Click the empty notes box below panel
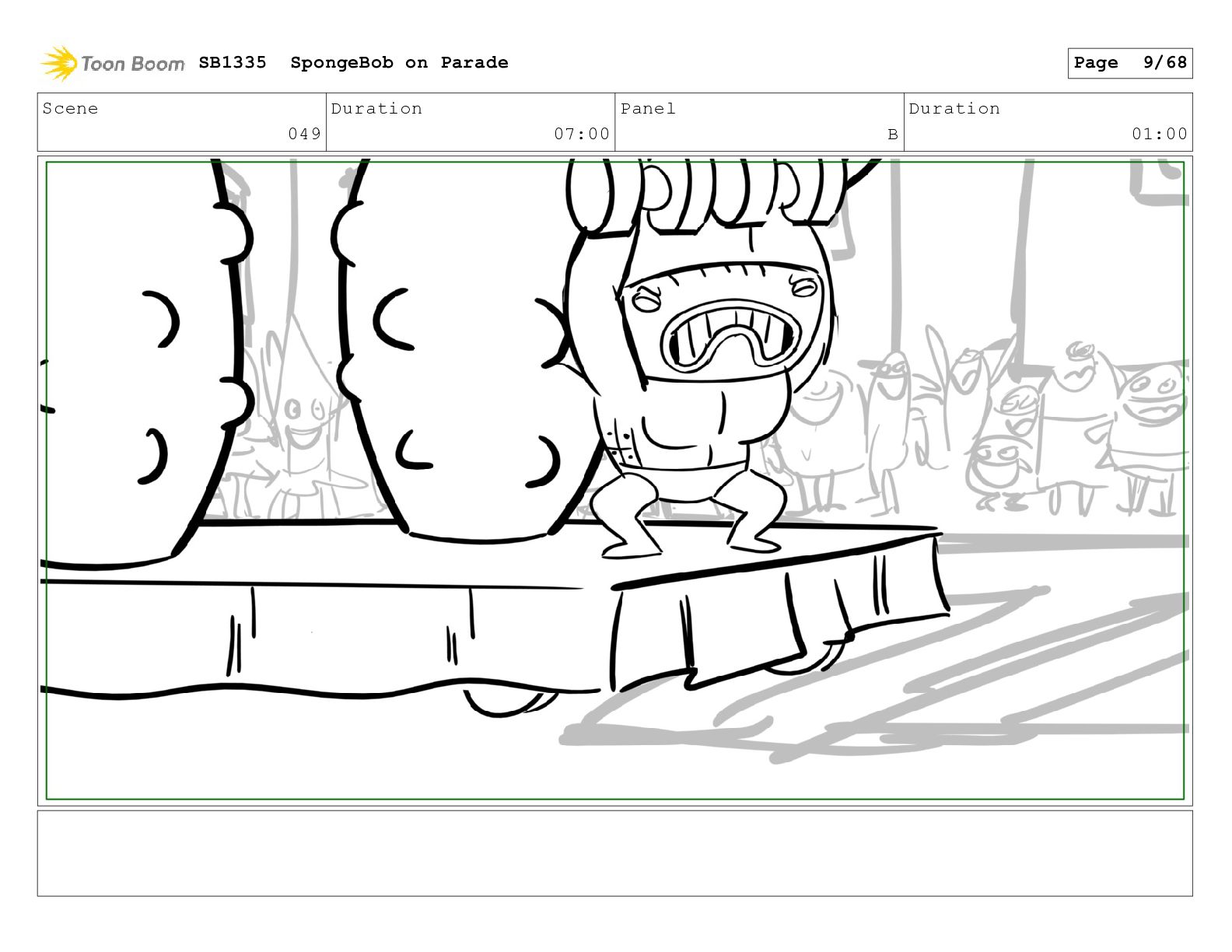 [x=614, y=853]
